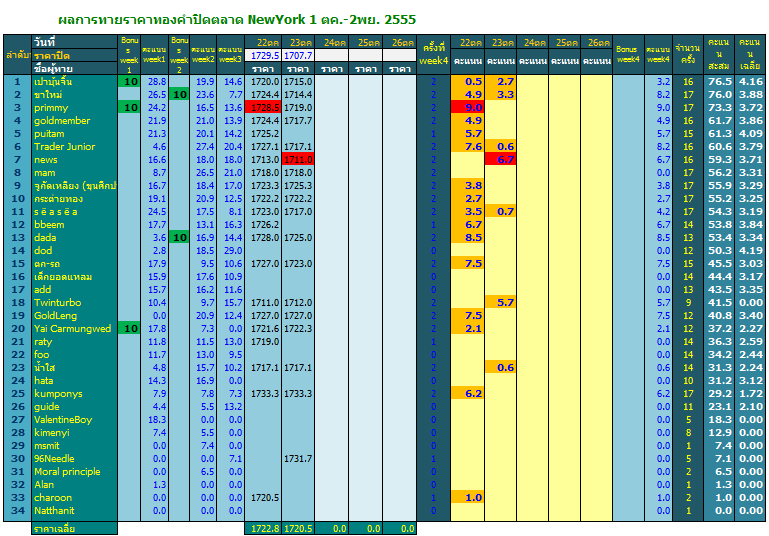Click average price cell 1720.5 at bottom
The width and height of the screenshot is (769, 536).
point(298,529)
